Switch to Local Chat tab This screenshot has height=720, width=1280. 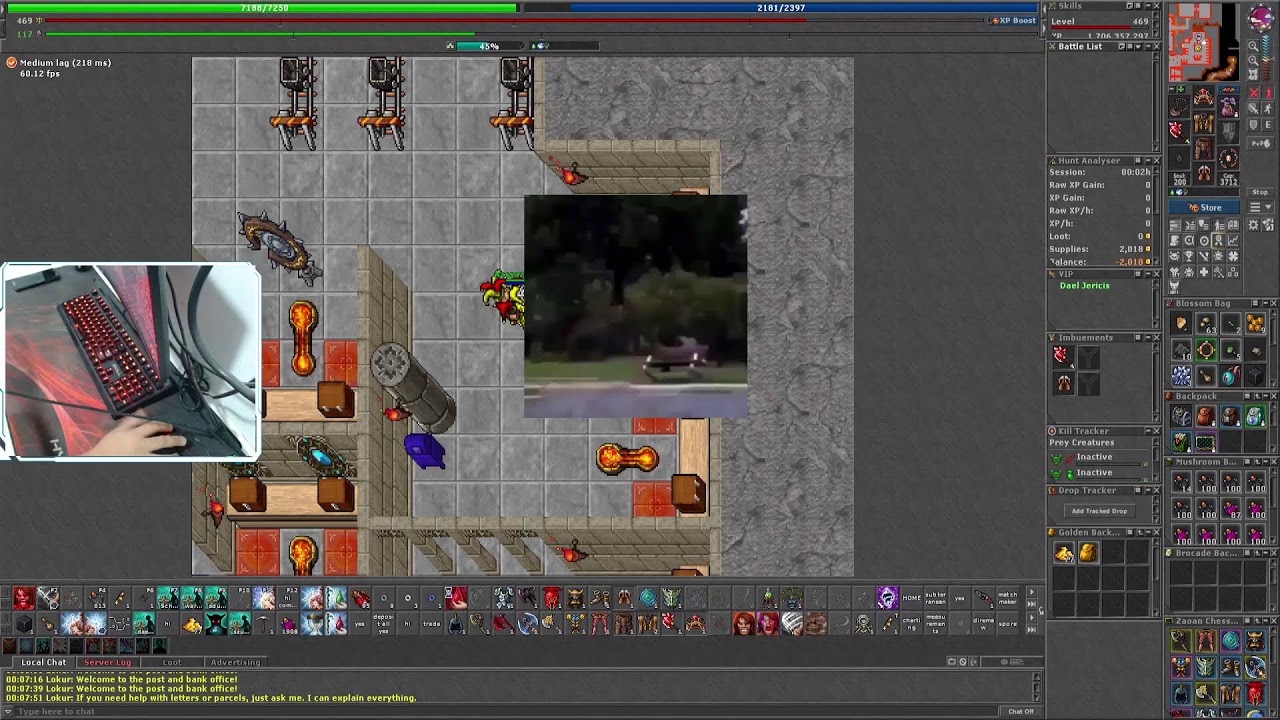point(44,662)
